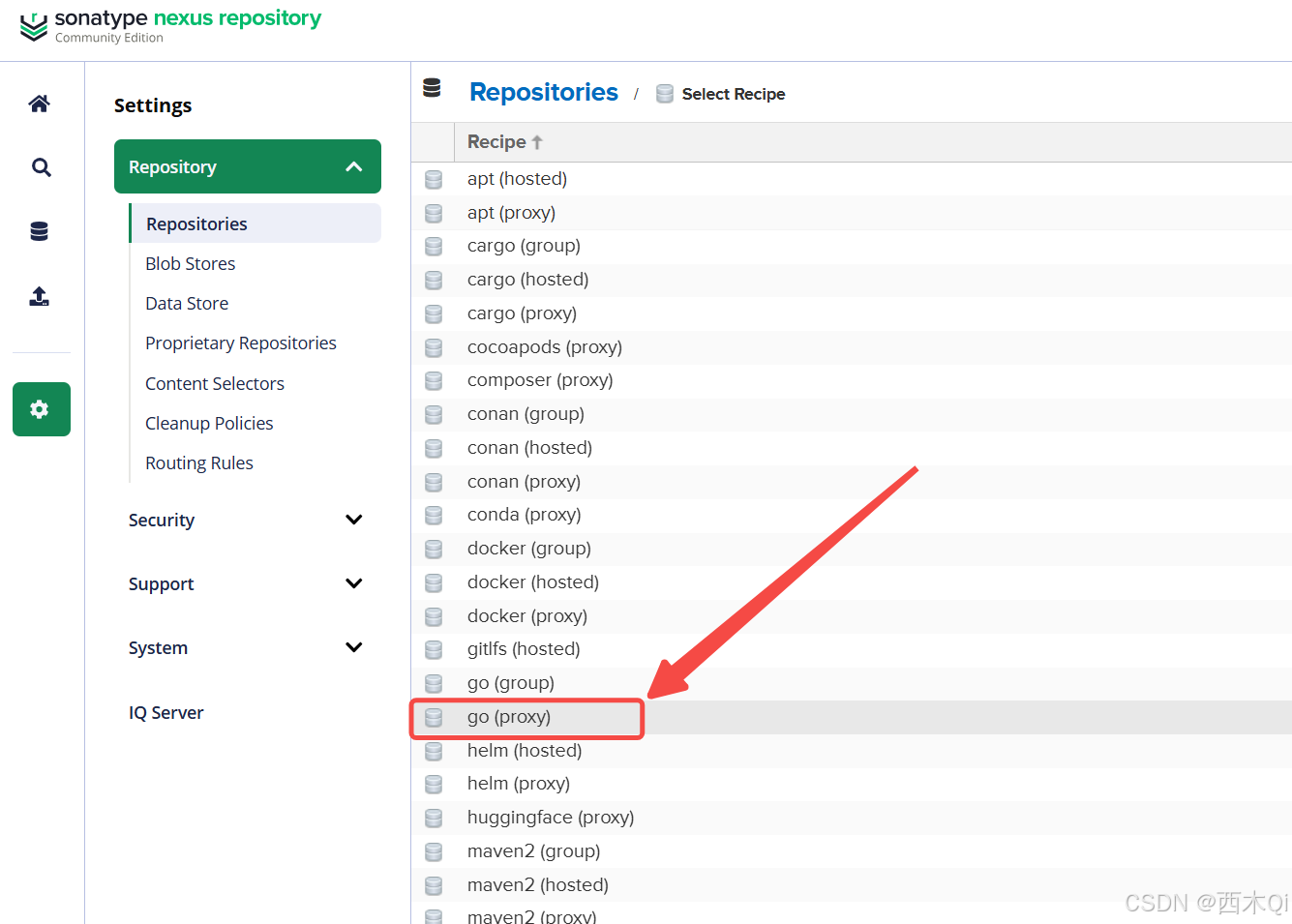
Task: Select Repositories in the settings menu
Action: 255,224
